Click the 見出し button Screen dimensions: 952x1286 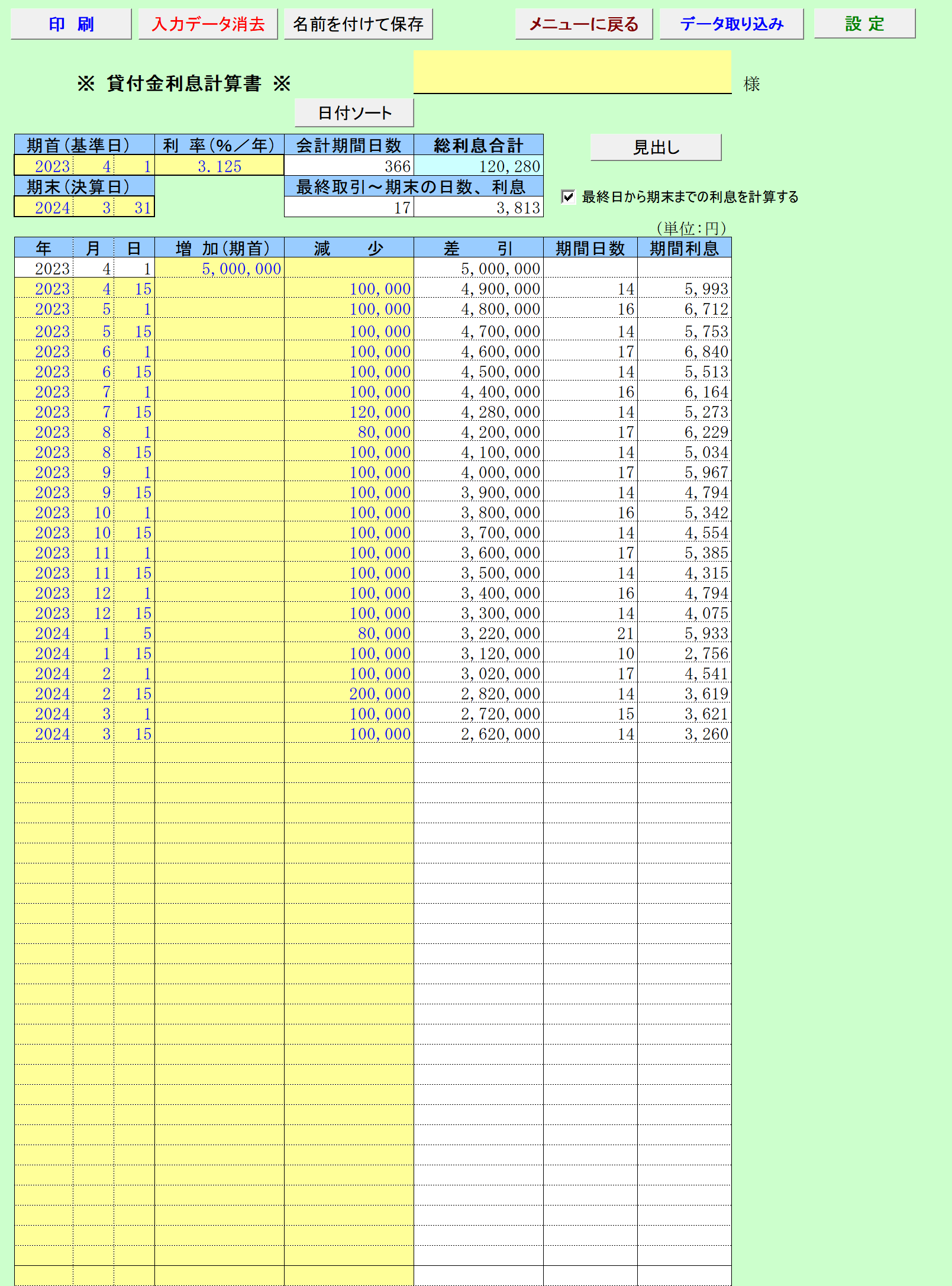(656, 147)
